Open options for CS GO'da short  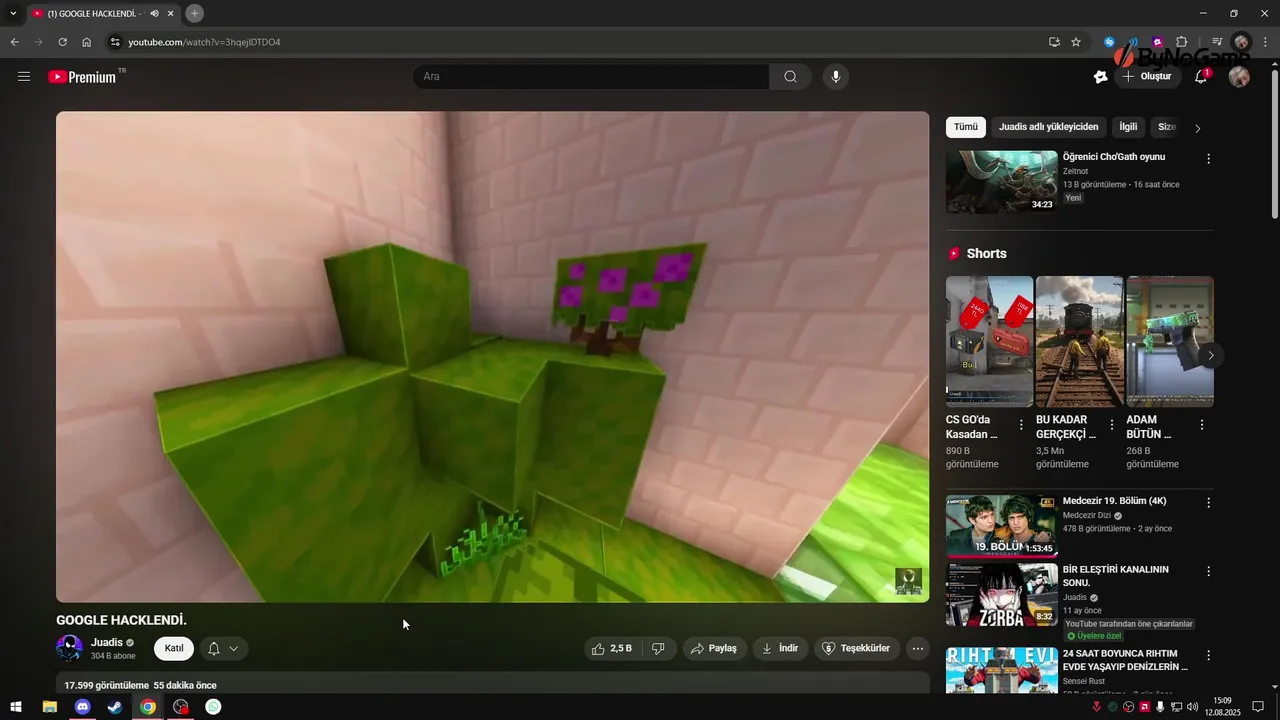point(1021,425)
